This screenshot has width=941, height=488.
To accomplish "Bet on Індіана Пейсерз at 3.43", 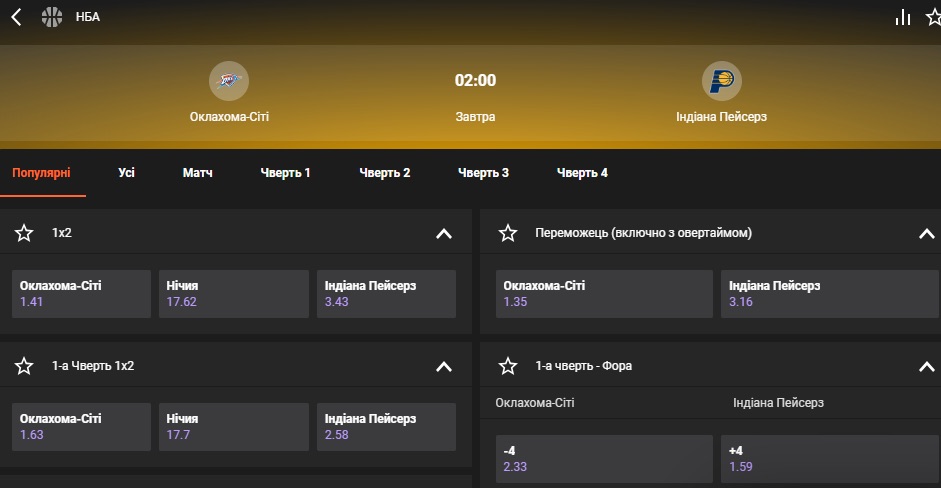I will click(x=386, y=294).
